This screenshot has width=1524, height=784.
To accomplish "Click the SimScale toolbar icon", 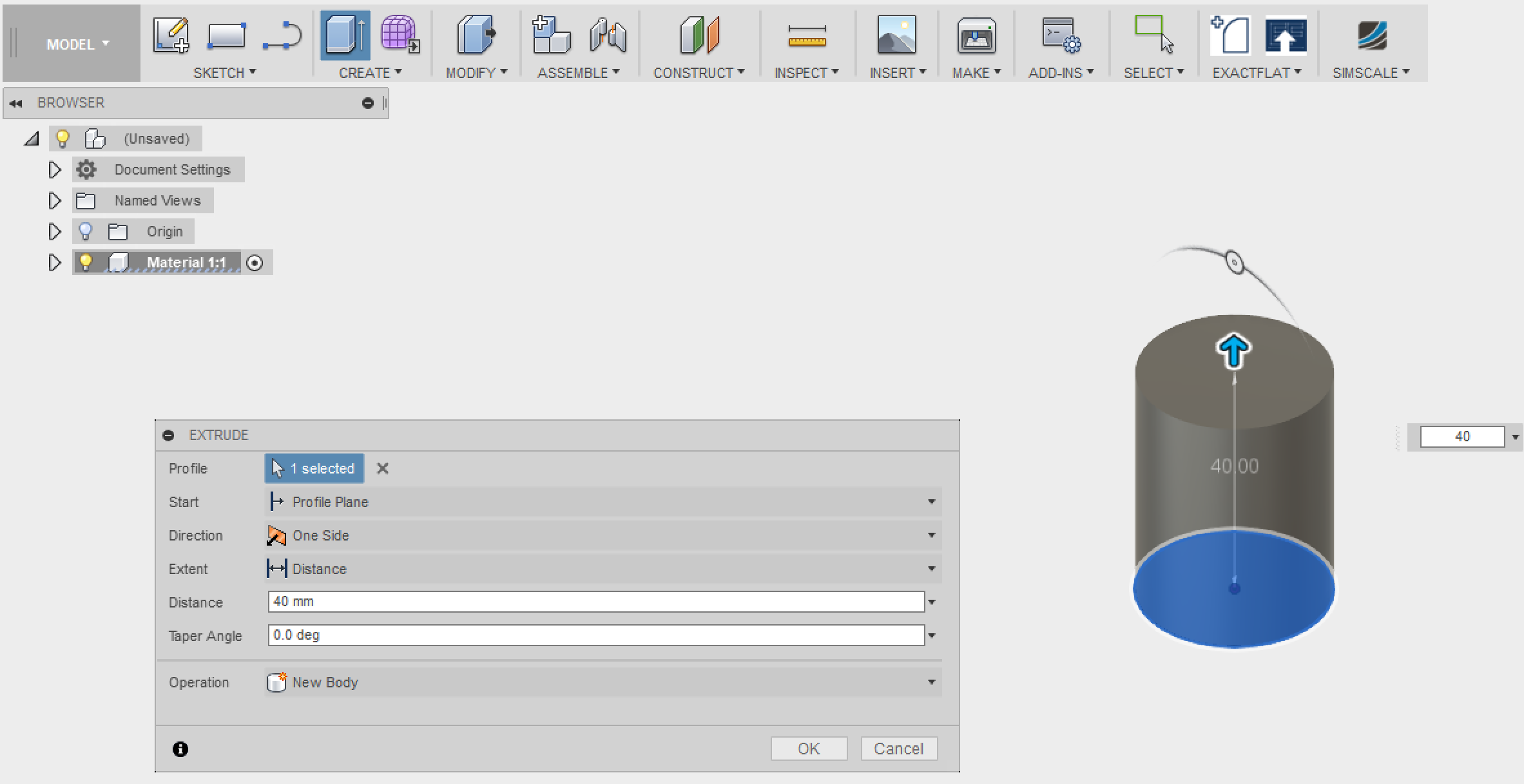I will coord(1371,35).
